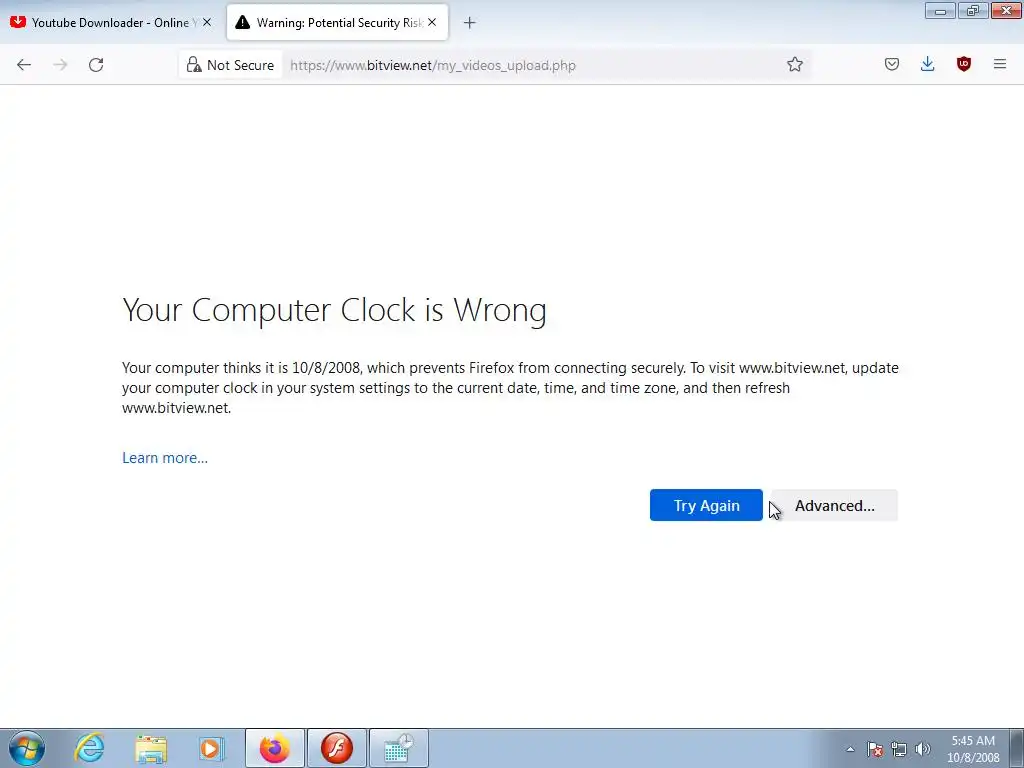Close the Potential Security Risk tab
The height and width of the screenshot is (768, 1024).
(432, 22)
